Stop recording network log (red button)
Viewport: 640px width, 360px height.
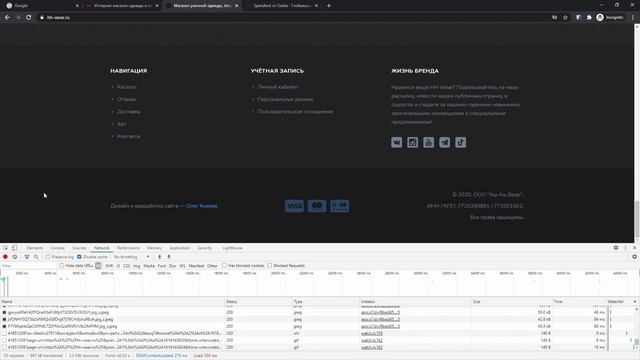point(5,257)
